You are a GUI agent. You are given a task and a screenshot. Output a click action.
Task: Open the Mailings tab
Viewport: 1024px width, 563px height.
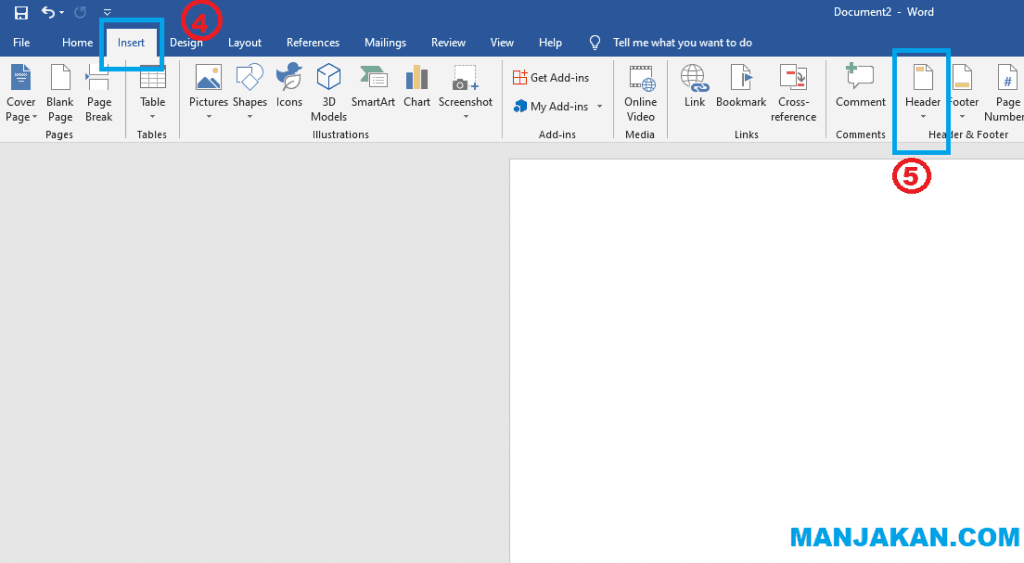click(x=385, y=42)
